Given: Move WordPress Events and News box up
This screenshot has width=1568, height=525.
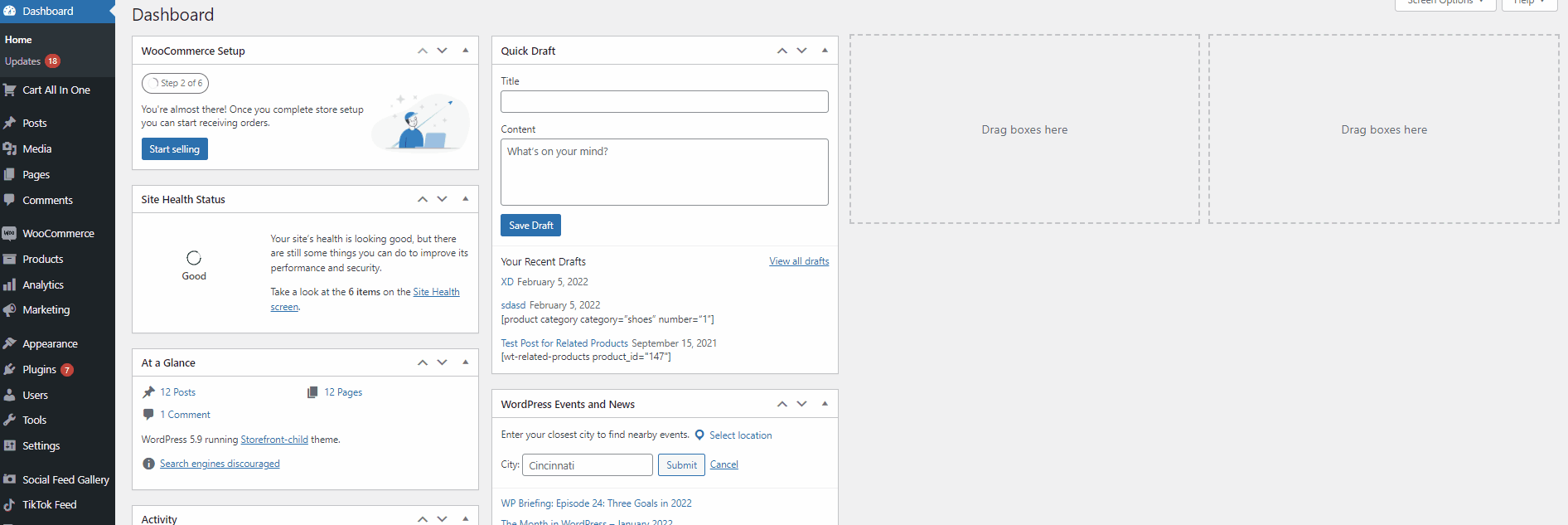Looking at the screenshot, I should click(x=782, y=404).
